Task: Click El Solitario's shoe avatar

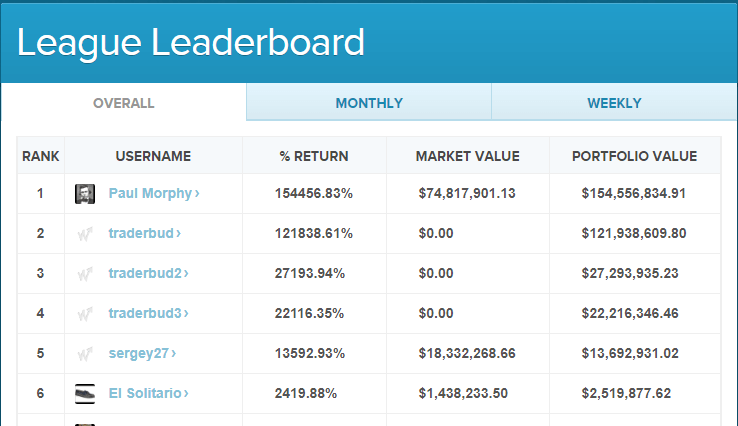Action: (x=85, y=394)
